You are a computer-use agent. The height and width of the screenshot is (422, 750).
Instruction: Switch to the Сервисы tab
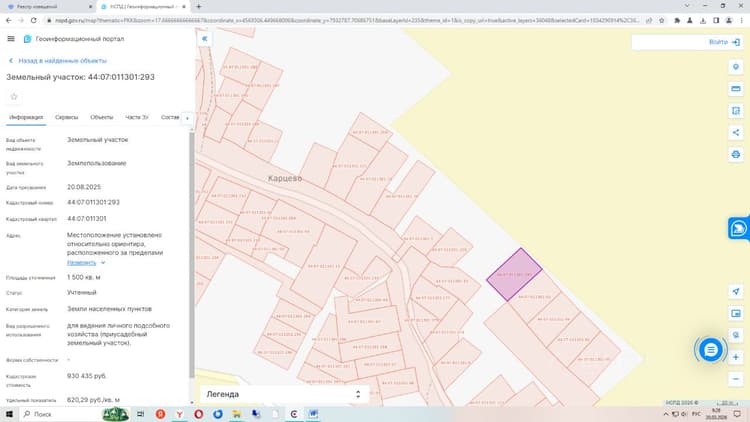[66, 117]
